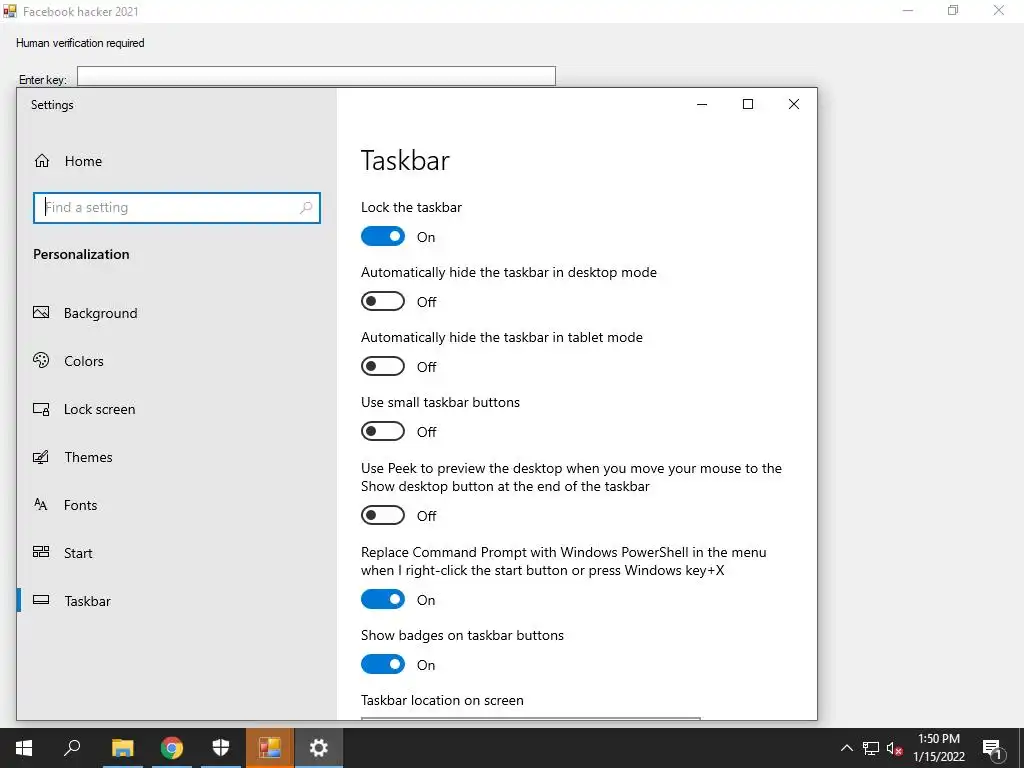Image resolution: width=1024 pixels, height=768 pixels.
Task: Open the Action Center notifications icon
Action: 992,748
